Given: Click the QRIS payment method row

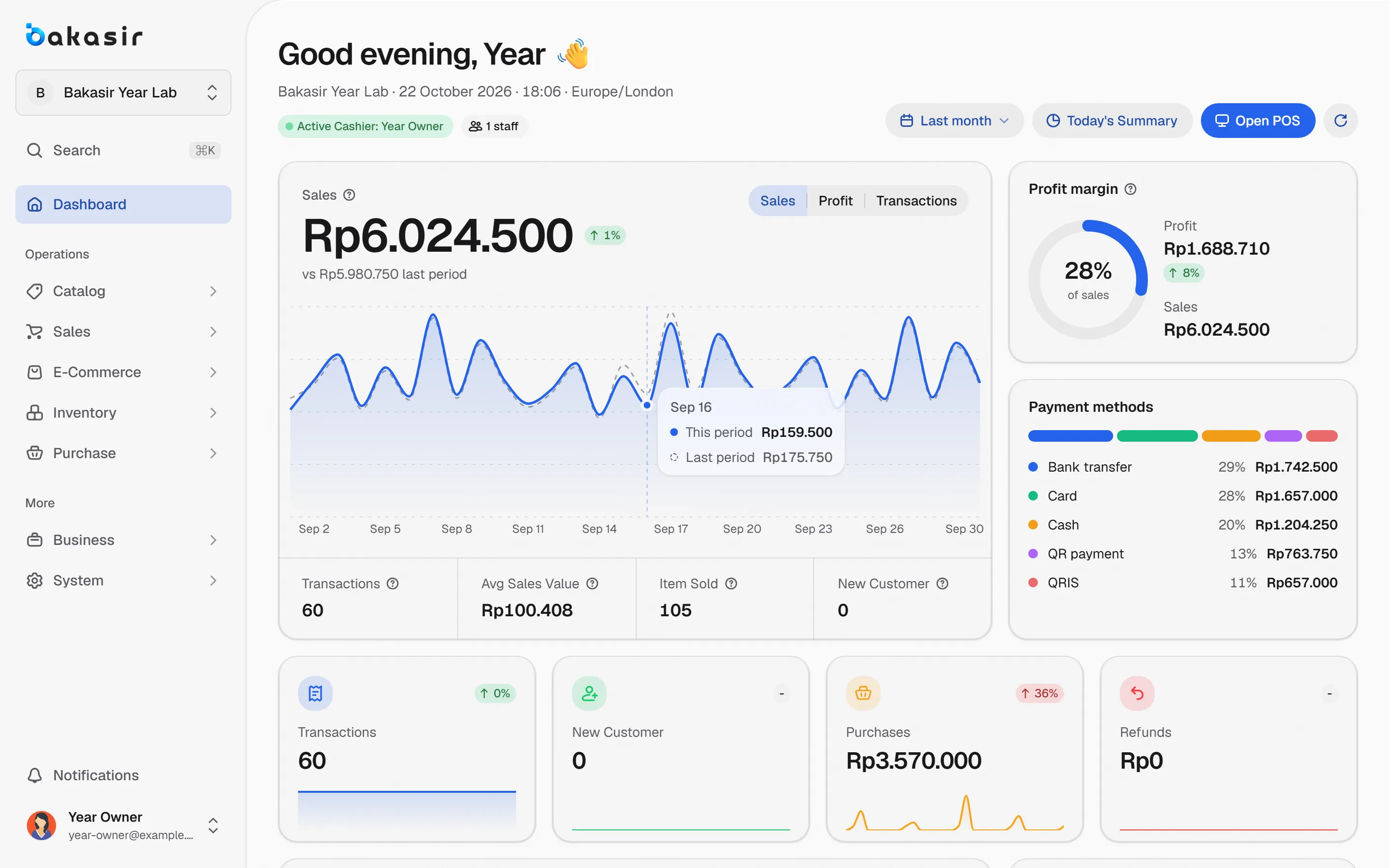Looking at the screenshot, I should [x=1183, y=583].
